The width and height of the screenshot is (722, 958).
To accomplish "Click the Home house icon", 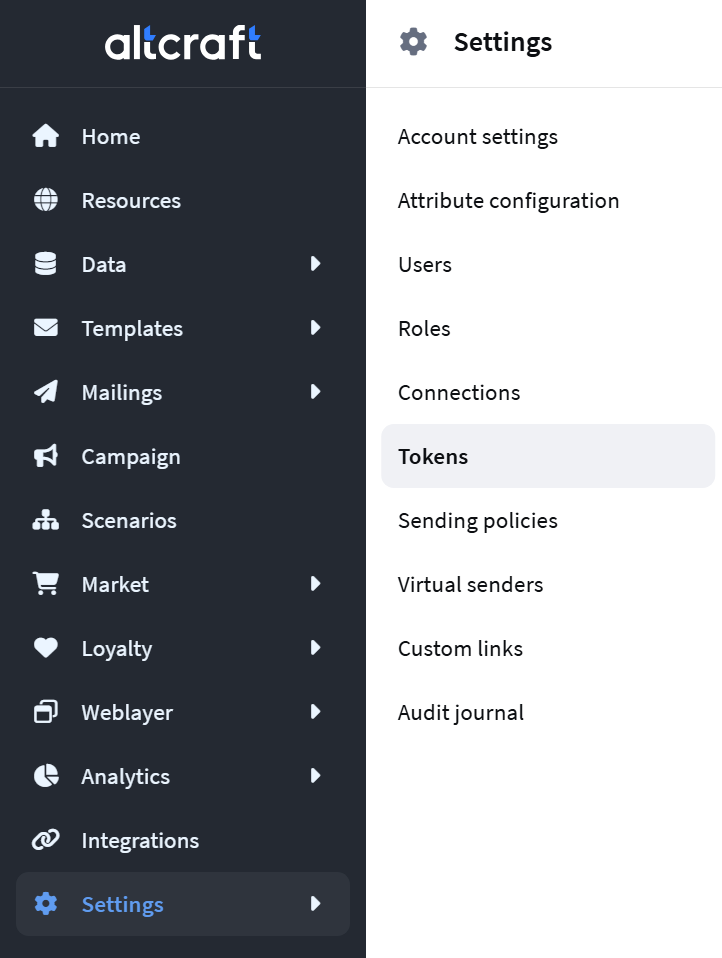I will click(x=46, y=136).
